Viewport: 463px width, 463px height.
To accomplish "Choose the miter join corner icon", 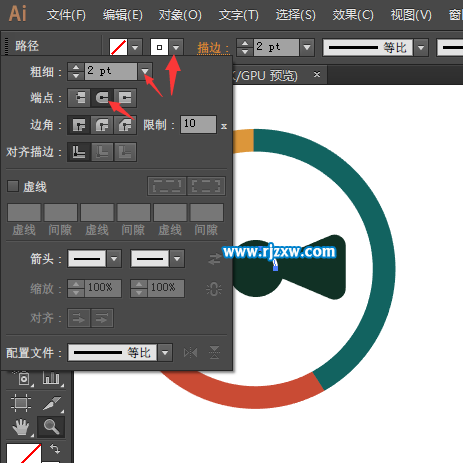I will pos(79,125).
